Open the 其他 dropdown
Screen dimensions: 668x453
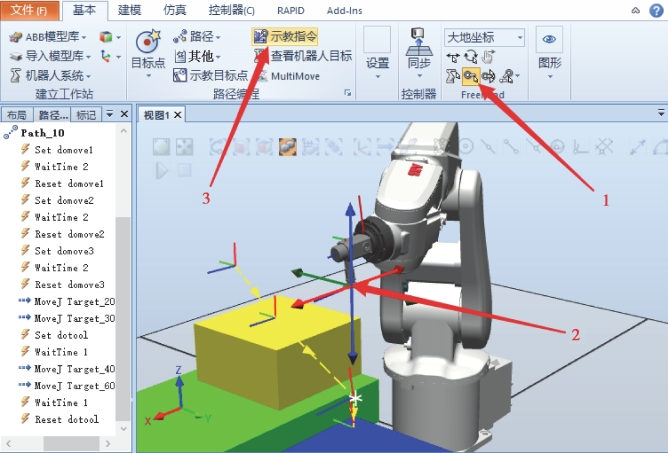click(x=197, y=56)
